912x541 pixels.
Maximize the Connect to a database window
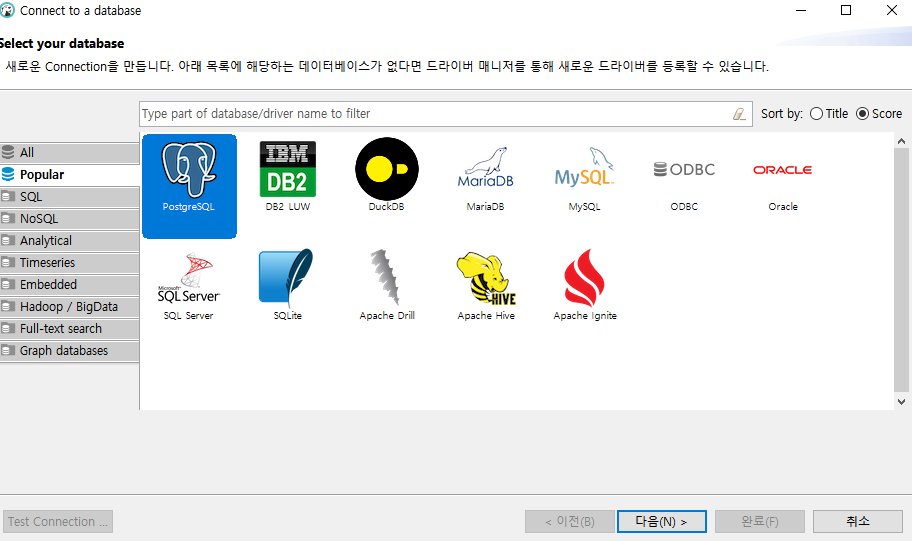tap(846, 10)
